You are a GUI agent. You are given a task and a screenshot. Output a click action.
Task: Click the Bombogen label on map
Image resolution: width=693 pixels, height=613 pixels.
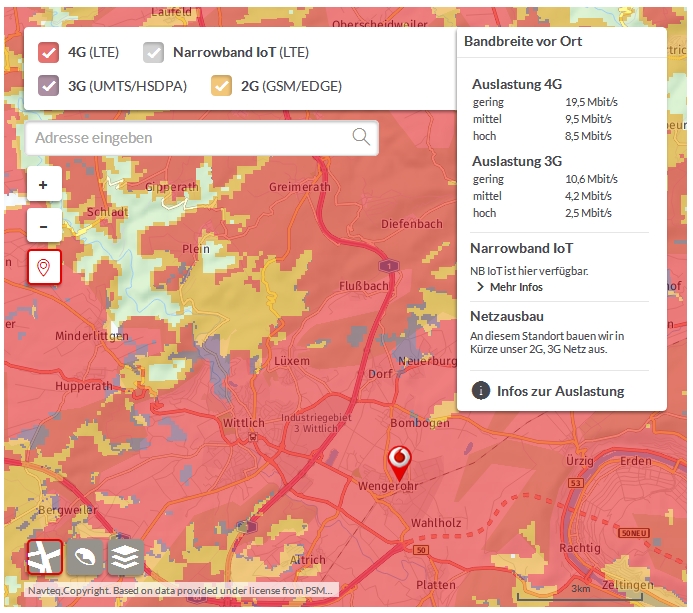(x=419, y=423)
